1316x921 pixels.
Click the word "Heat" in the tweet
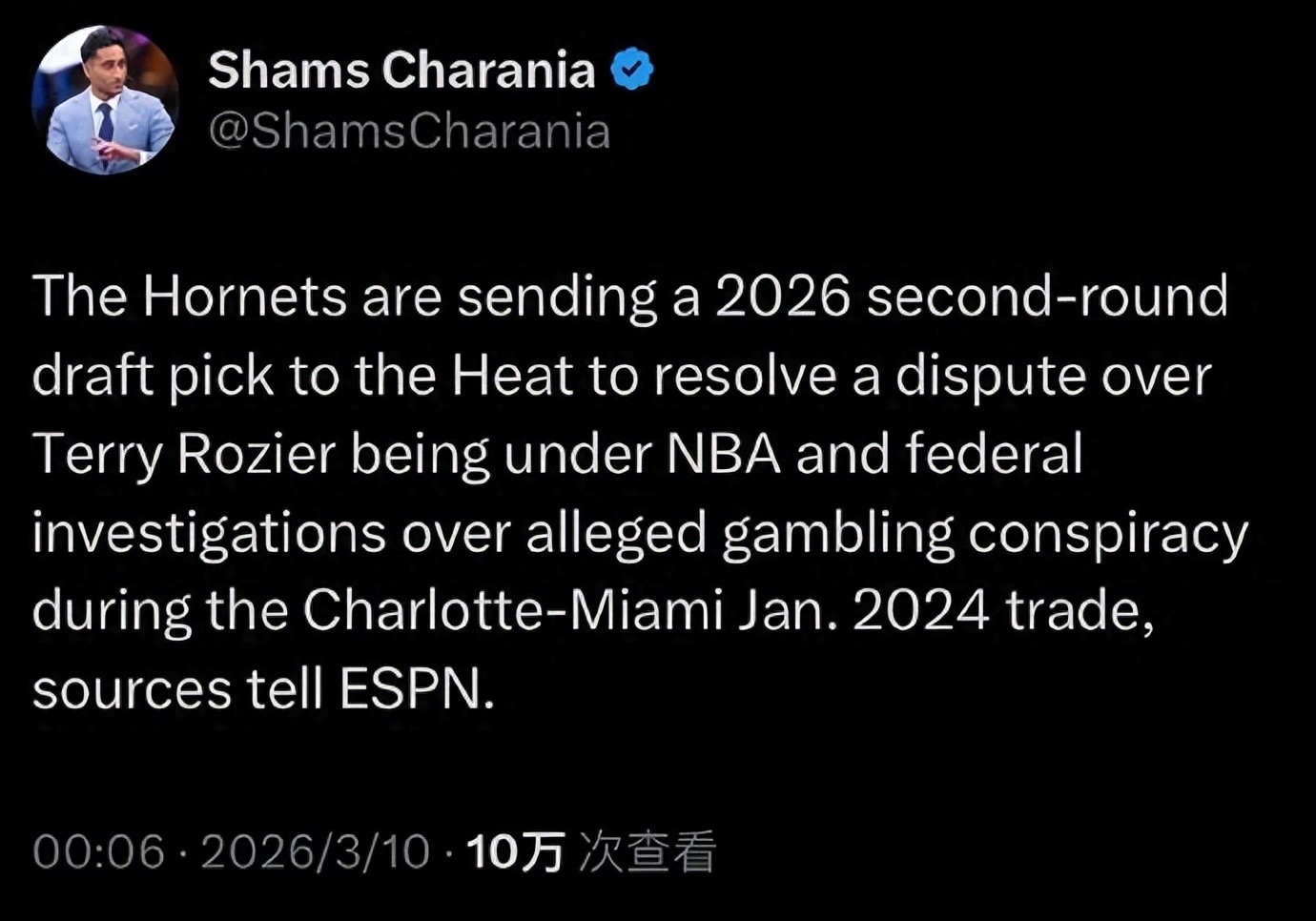point(512,376)
